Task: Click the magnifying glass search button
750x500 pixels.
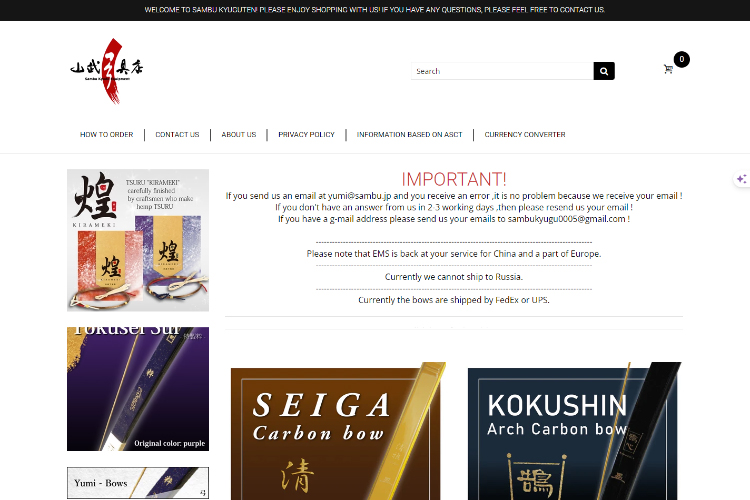Action: 604,71
